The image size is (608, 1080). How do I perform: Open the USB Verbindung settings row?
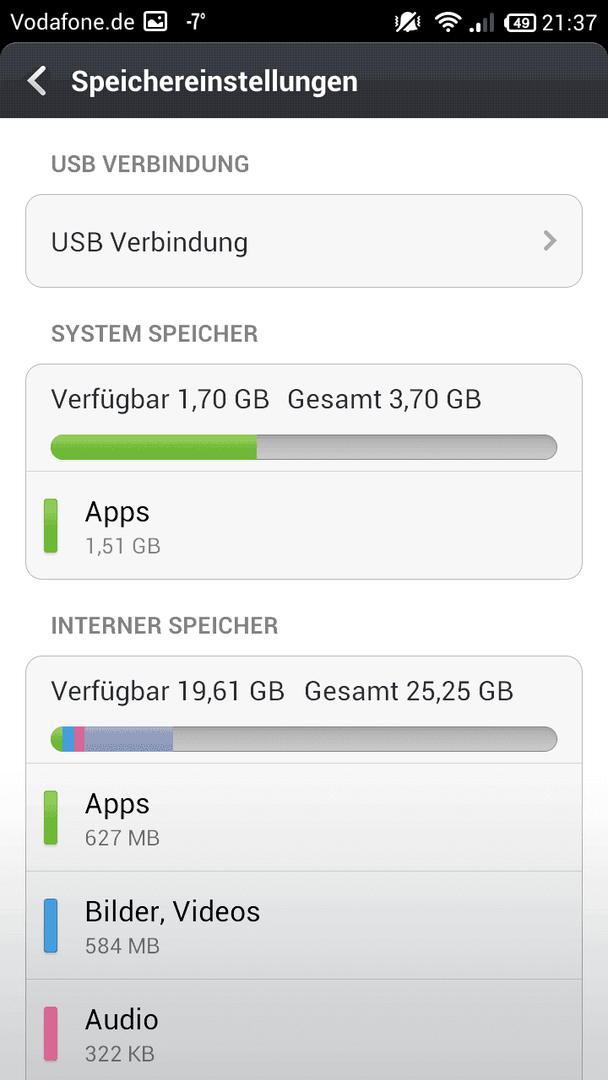(304, 241)
